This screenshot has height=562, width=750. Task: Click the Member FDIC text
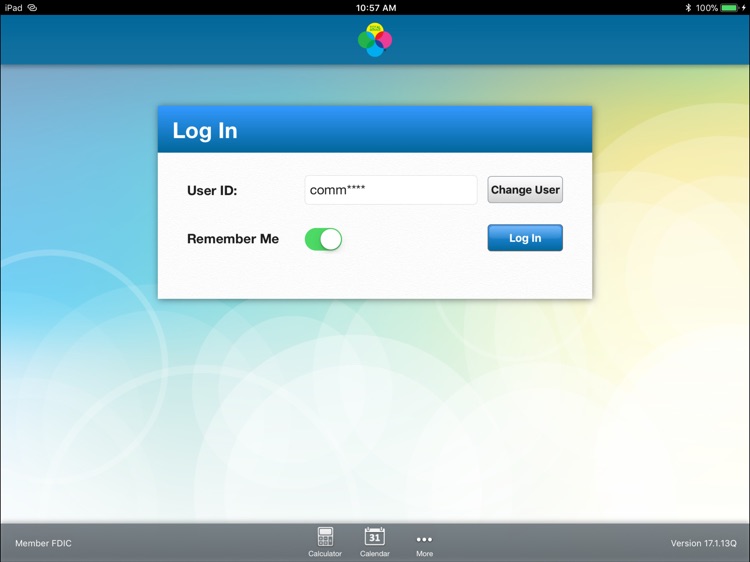point(43,543)
